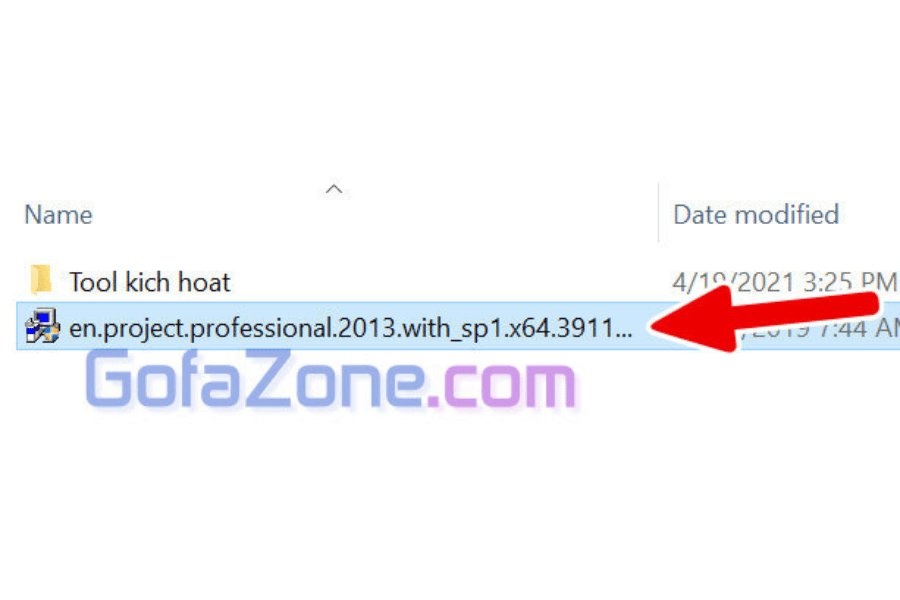Select en.project.professional.2013.with_sp1.x64 file name
Screen dimensions: 900x600
pos(350,328)
